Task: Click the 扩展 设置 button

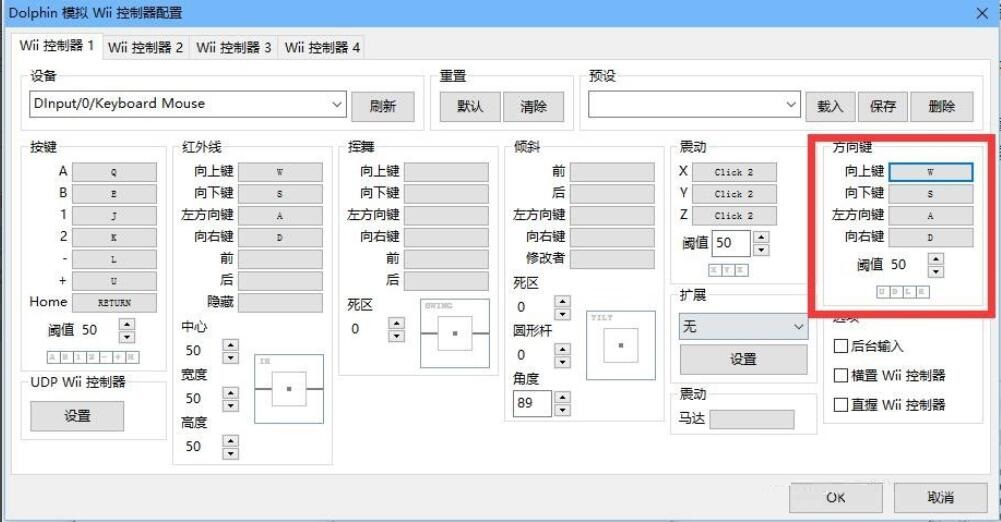Action: tap(744, 359)
